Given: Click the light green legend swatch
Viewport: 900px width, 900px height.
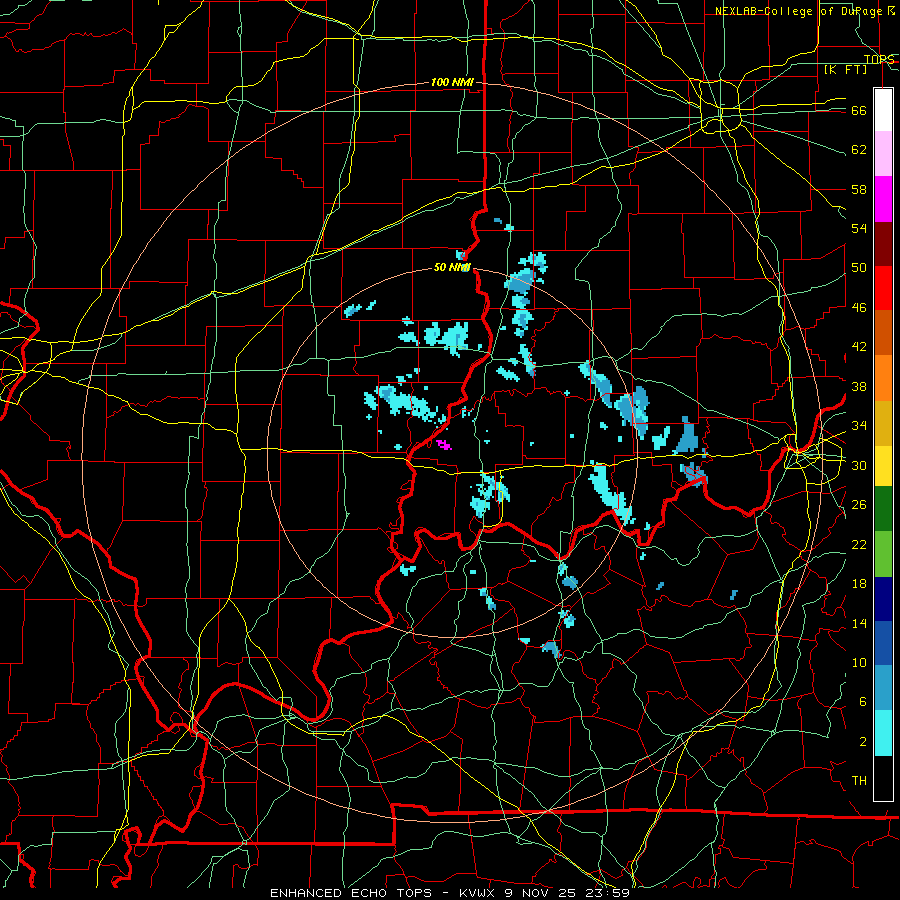Looking at the screenshot, I should click(883, 554).
